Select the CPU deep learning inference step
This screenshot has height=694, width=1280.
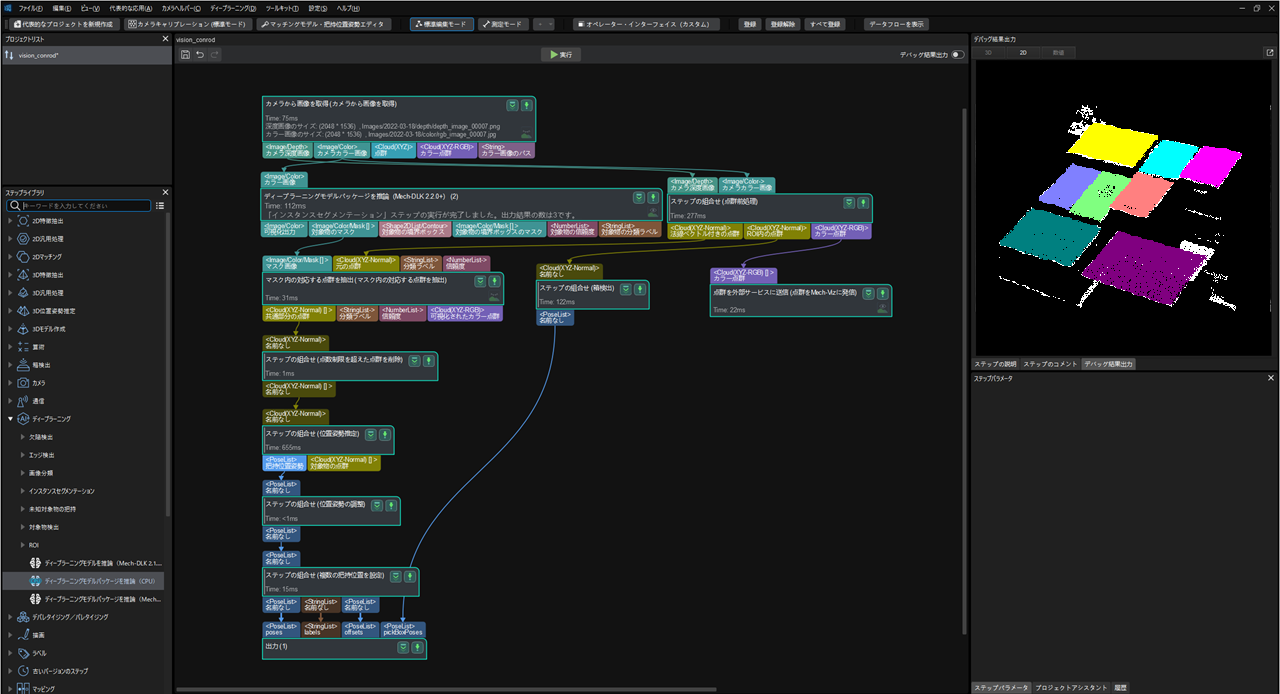pyautogui.click(x=100, y=580)
